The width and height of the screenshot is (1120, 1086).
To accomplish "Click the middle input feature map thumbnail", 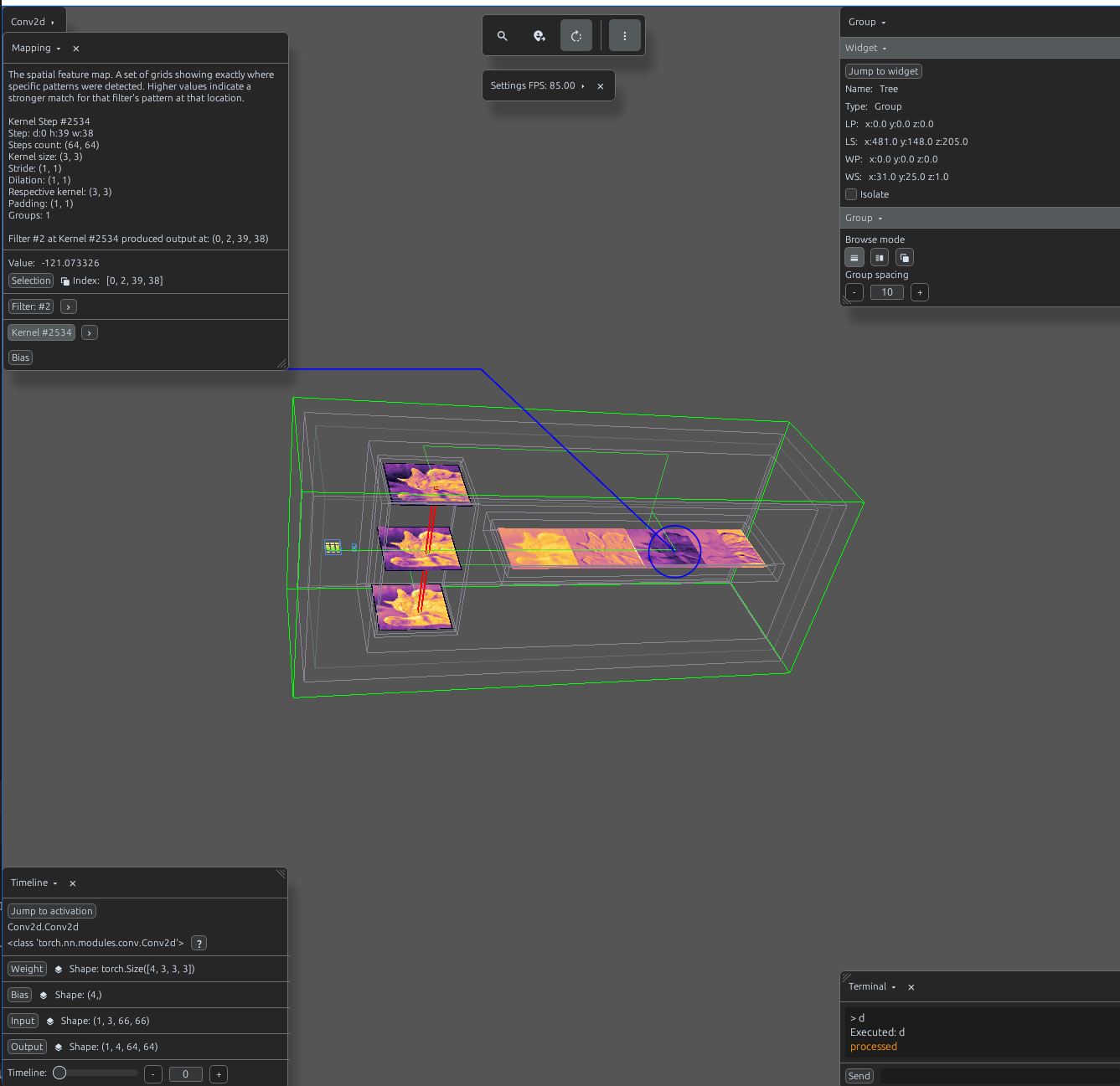I will pyautogui.click(x=419, y=548).
